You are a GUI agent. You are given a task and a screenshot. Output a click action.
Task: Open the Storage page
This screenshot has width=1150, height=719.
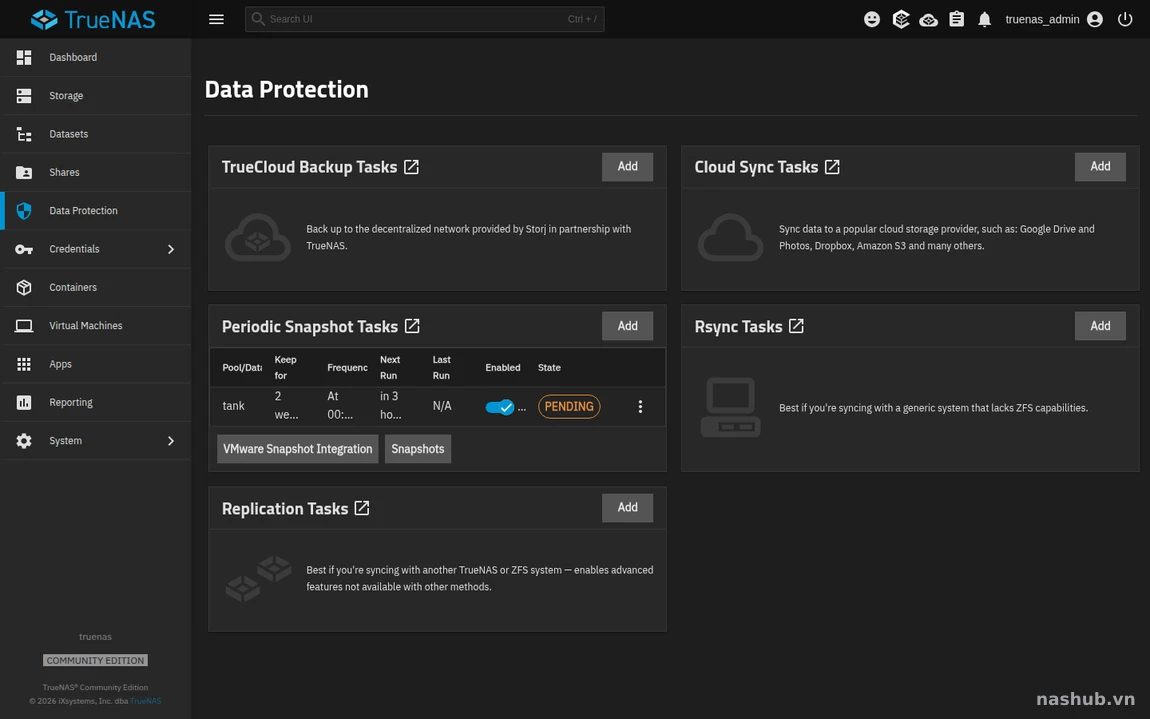coord(95,95)
